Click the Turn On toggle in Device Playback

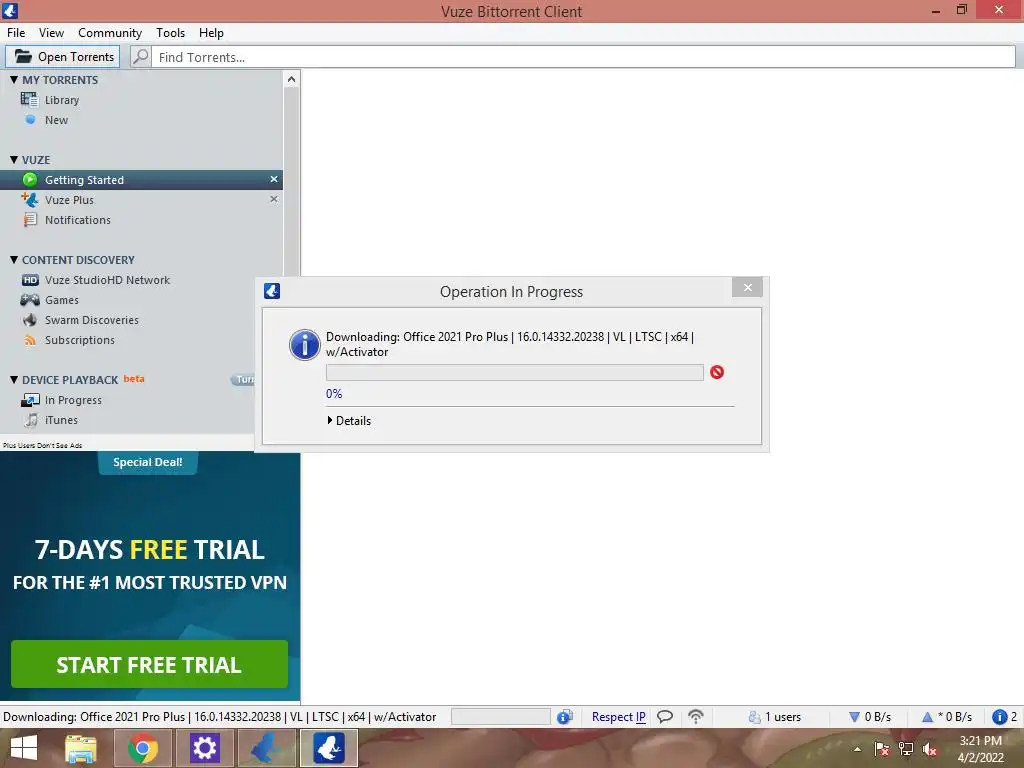tap(243, 379)
